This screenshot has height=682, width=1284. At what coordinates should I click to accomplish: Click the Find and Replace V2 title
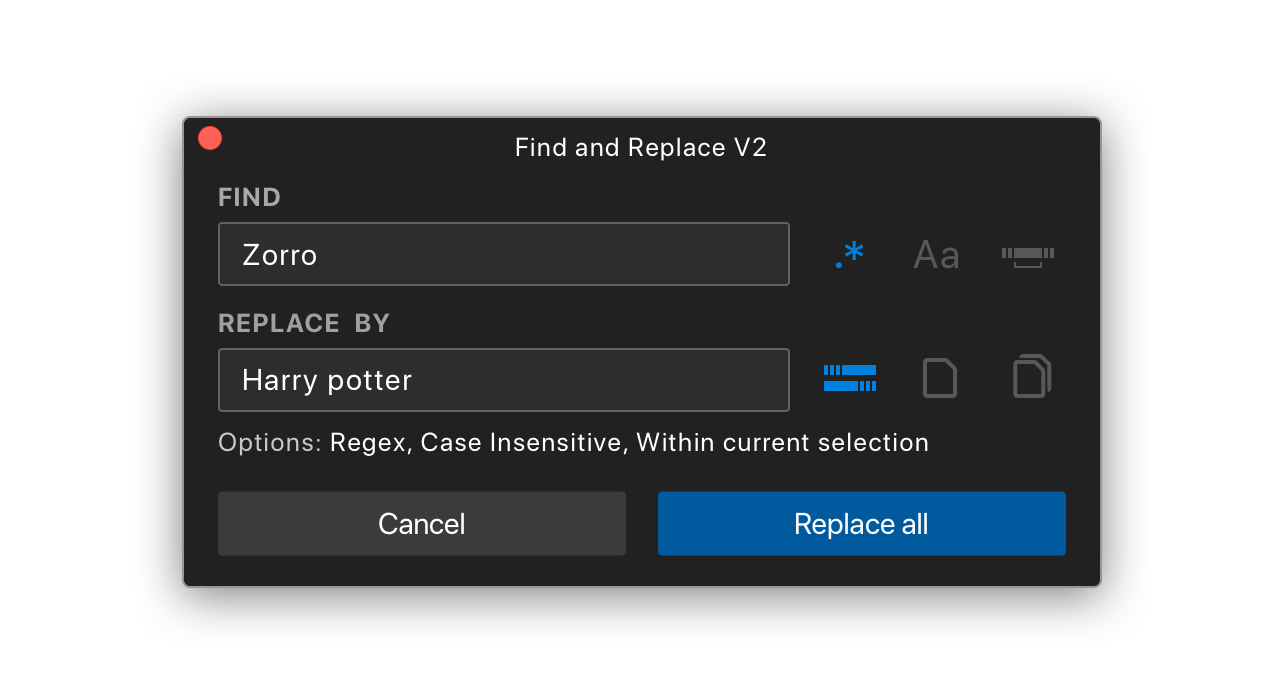641,148
